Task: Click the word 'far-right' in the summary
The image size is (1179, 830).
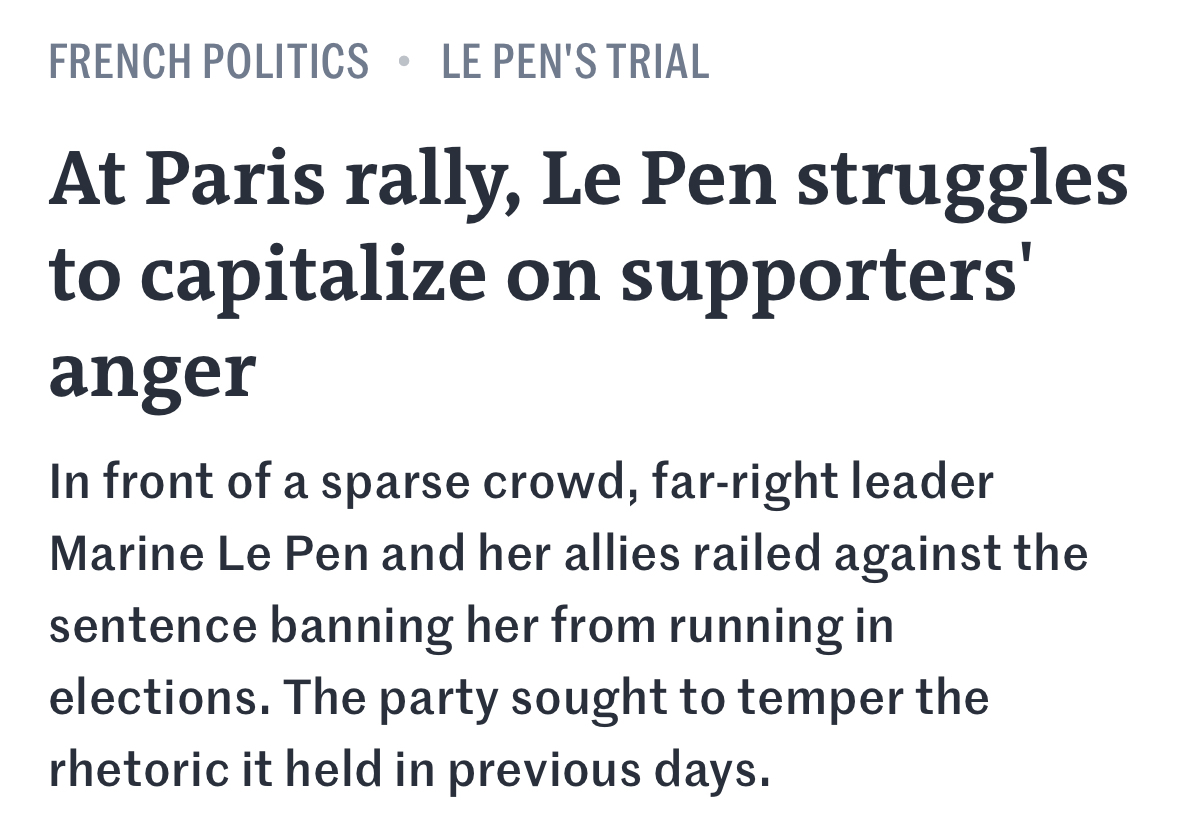Action: point(745,482)
